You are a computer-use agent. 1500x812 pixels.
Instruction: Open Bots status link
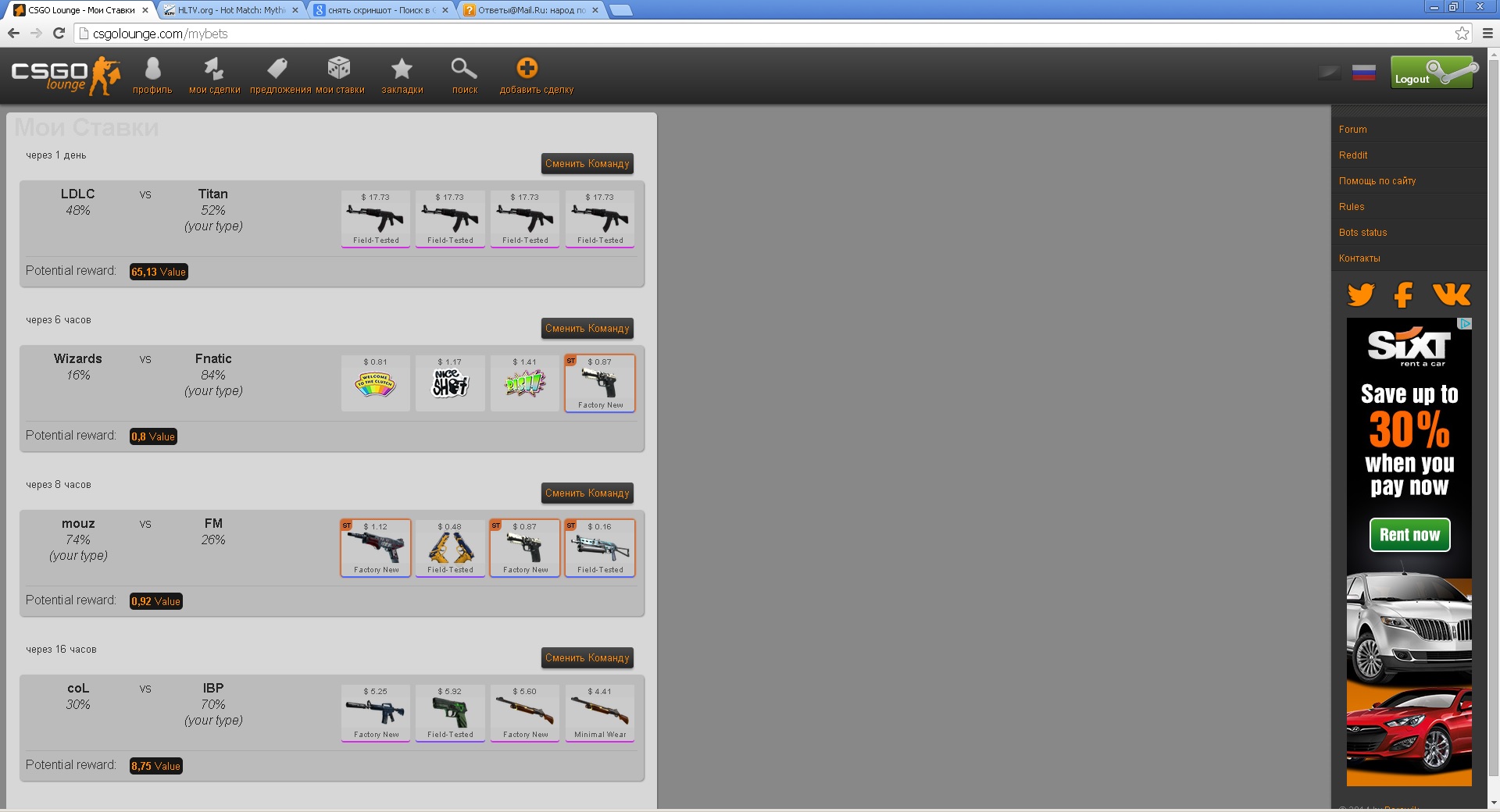[1363, 233]
